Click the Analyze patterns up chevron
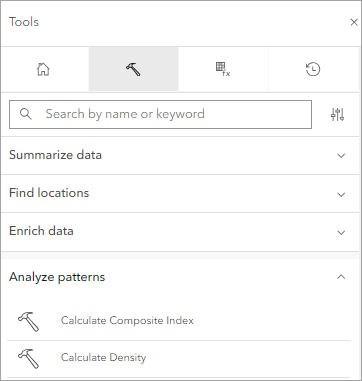 pos(341,277)
